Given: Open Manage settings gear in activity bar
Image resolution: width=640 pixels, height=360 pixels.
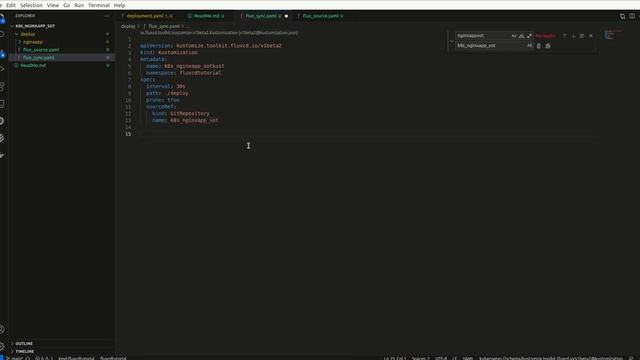Looking at the screenshot, I should point(2,346).
